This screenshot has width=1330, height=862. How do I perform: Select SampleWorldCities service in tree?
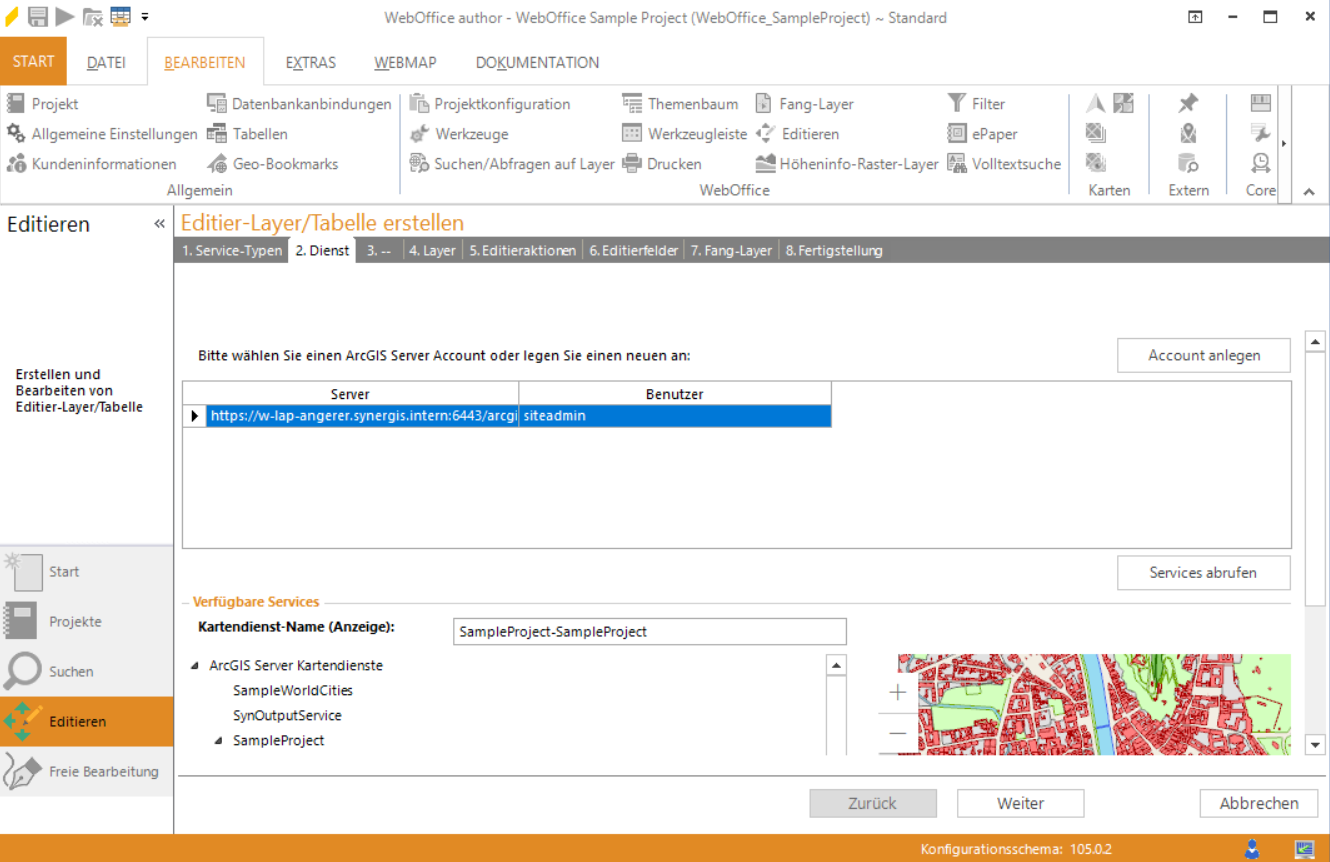(x=292, y=691)
